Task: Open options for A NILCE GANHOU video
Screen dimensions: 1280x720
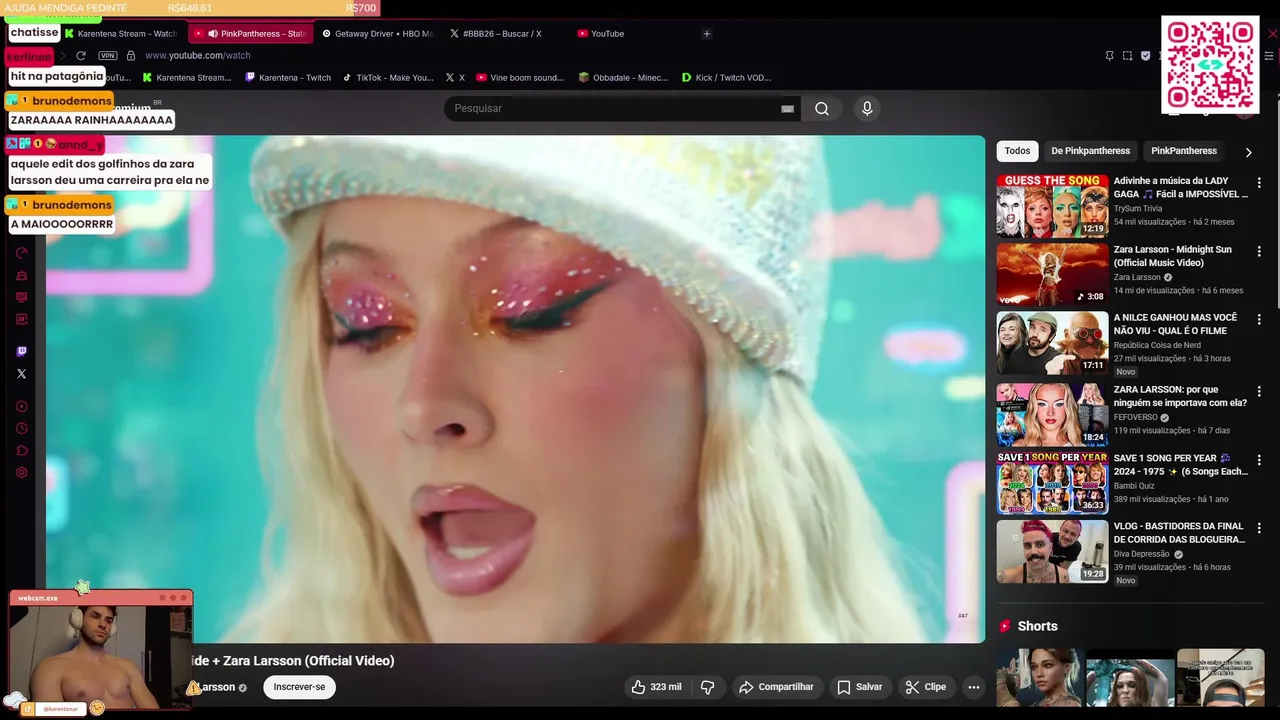Action: tap(1259, 319)
